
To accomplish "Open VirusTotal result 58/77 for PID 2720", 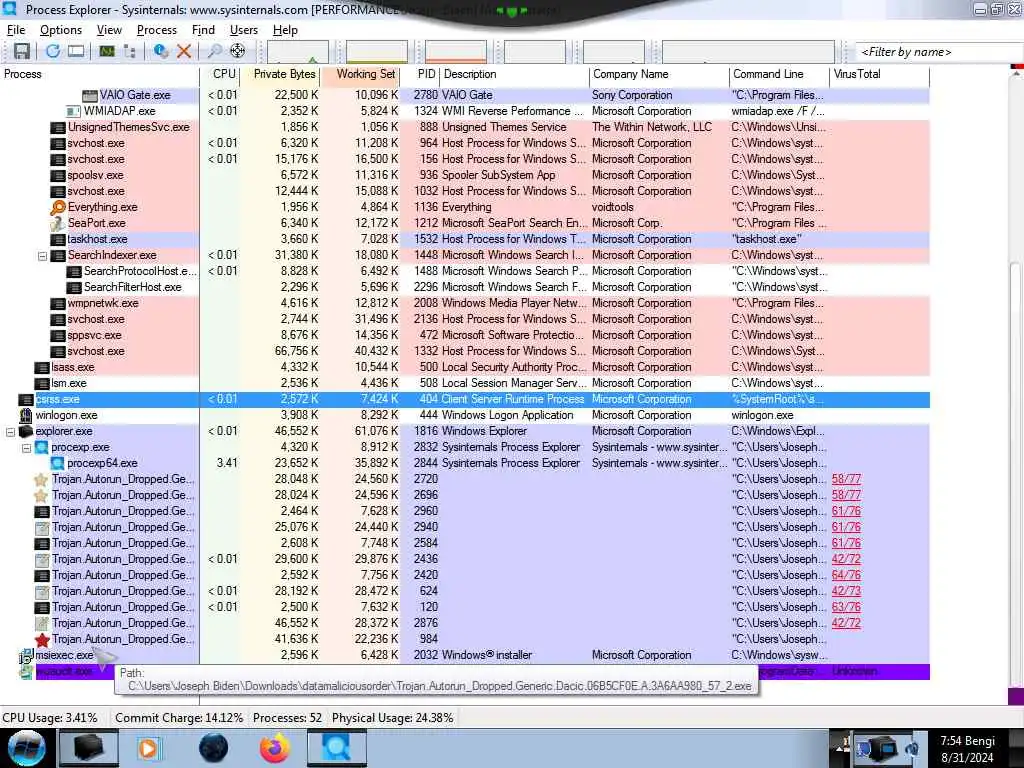I will [x=846, y=479].
